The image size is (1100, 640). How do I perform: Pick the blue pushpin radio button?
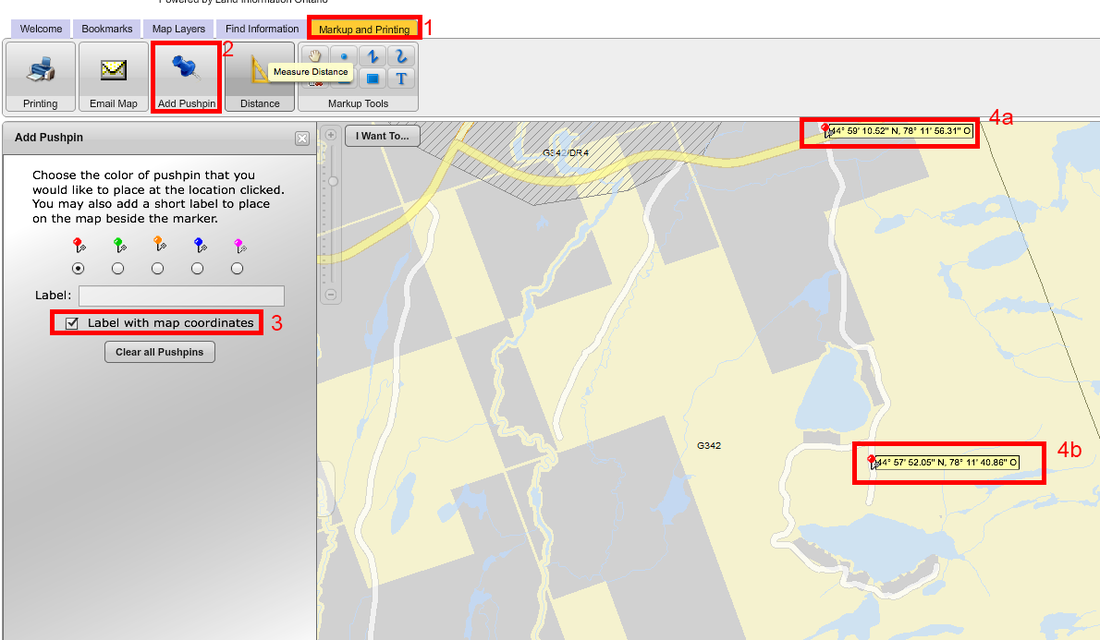197,268
